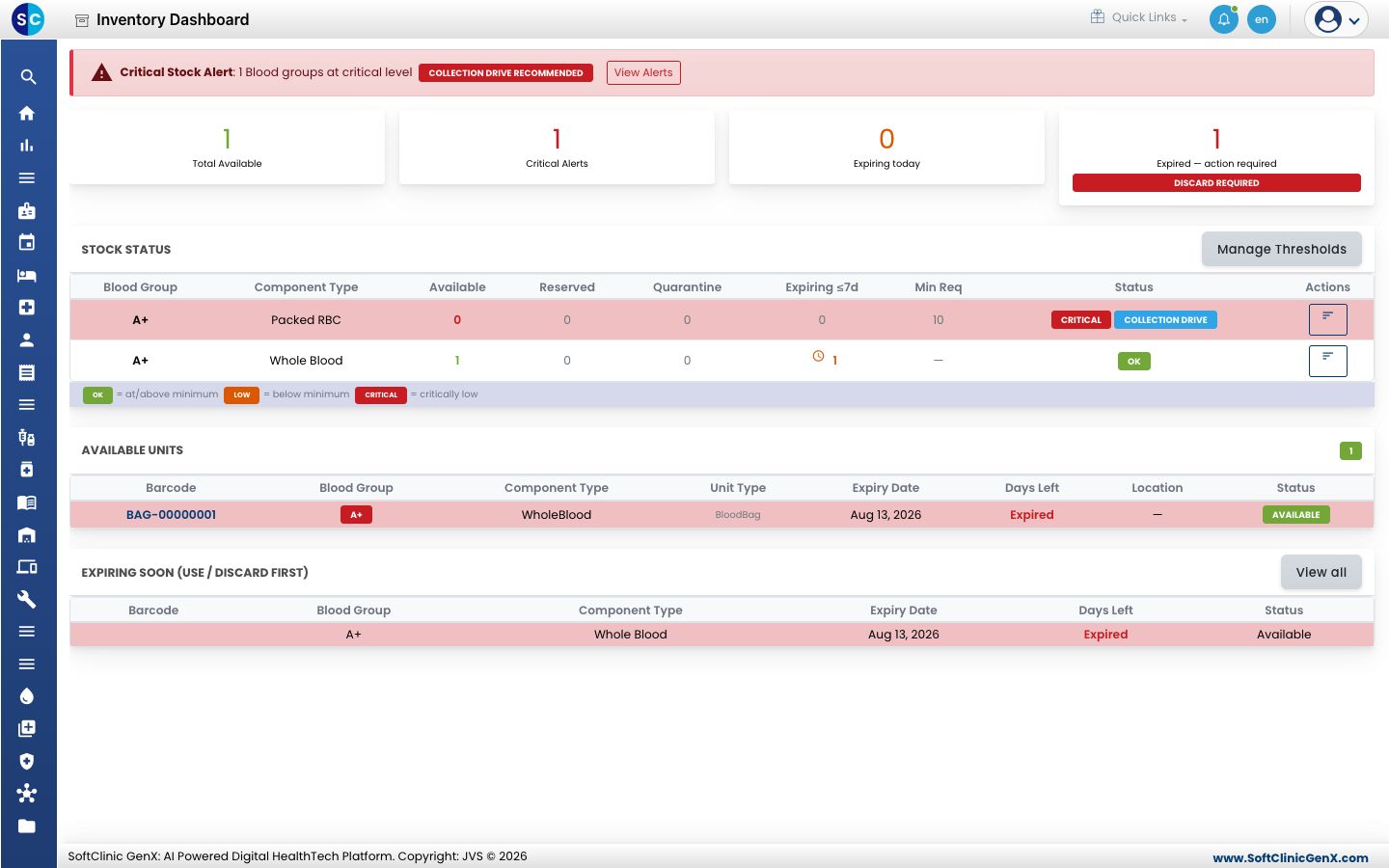Click the Expiring today summary card
The width and height of the screenshot is (1389, 868).
886,147
